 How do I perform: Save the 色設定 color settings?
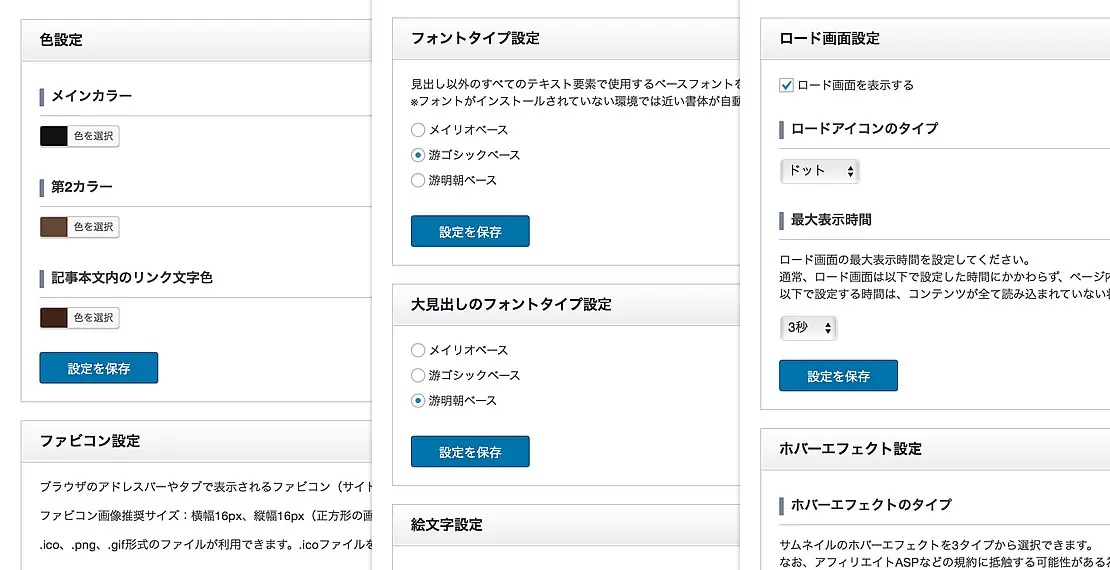[99, 368]
